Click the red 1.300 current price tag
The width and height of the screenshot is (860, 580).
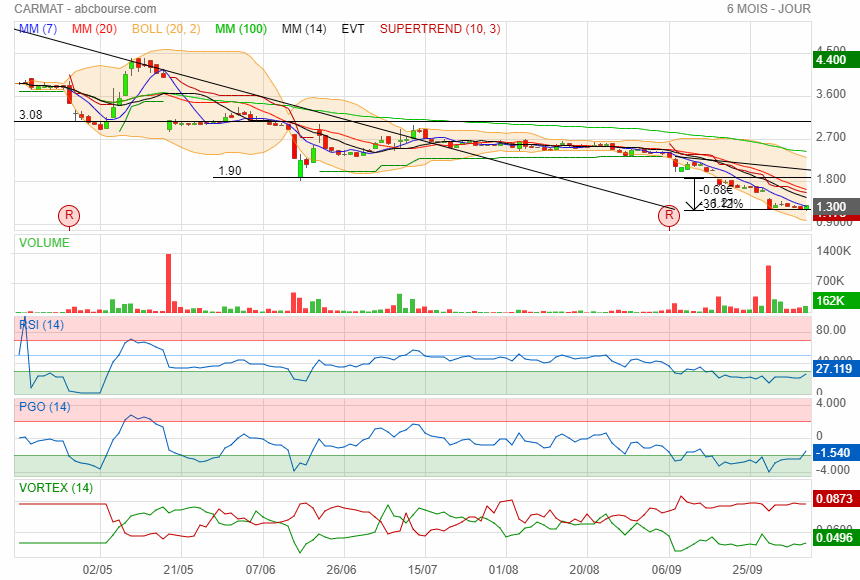click(x=832, y=207)
